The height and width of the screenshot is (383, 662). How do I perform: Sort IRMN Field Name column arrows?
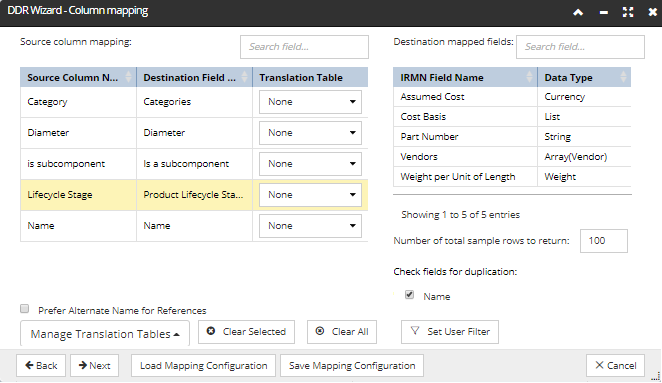point(529,77)
